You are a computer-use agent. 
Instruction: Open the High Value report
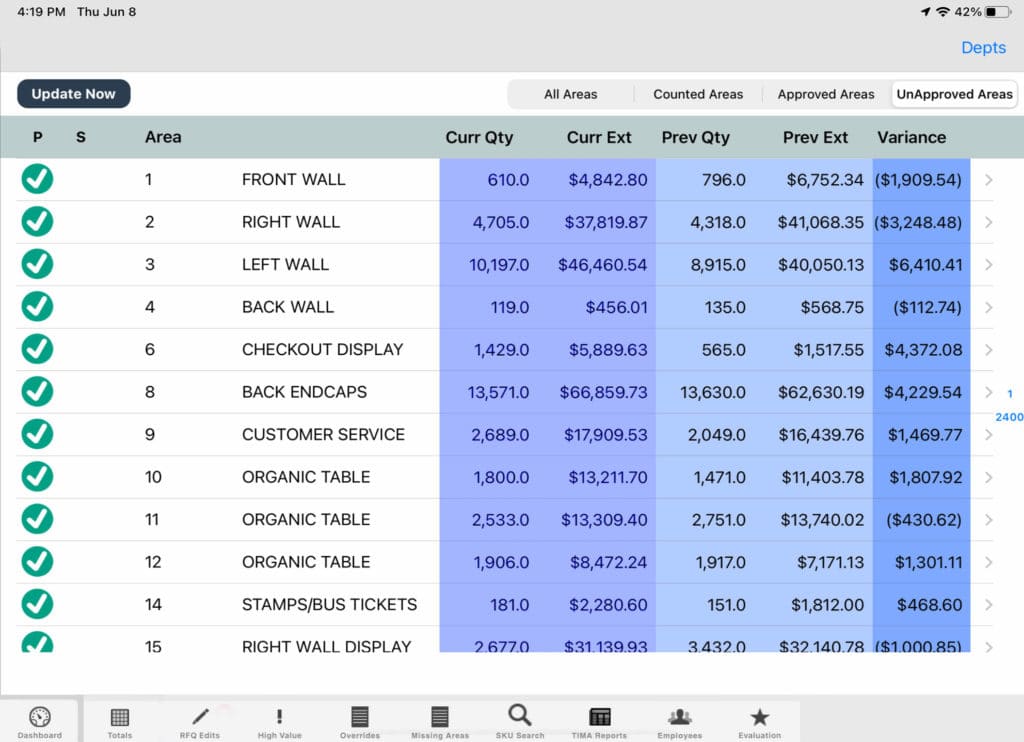pos(279,720)
